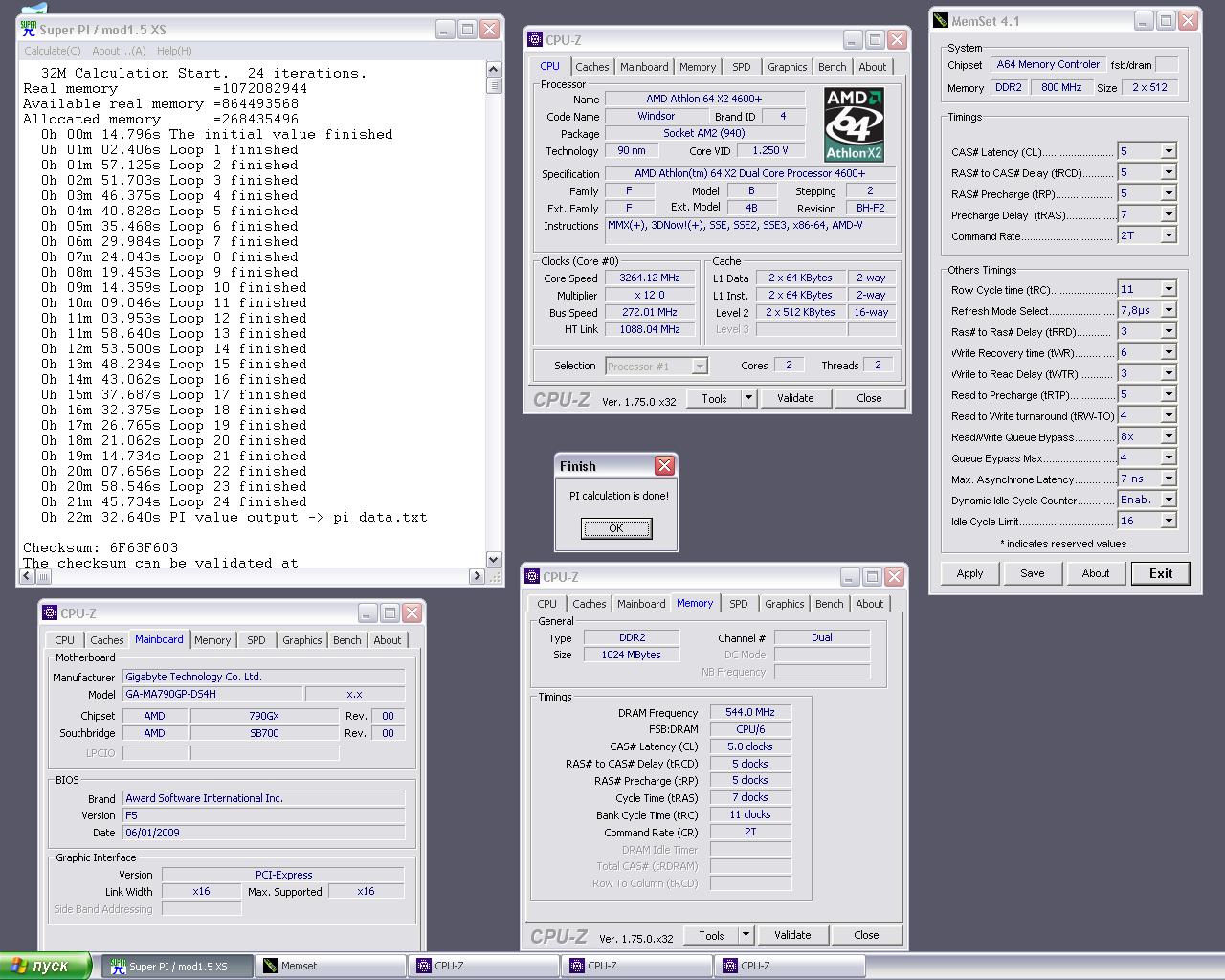Expand the Refresh Mode Select dropdown
The width and height of the screenshot is (1225, 980).
[x=1169, y=310]
